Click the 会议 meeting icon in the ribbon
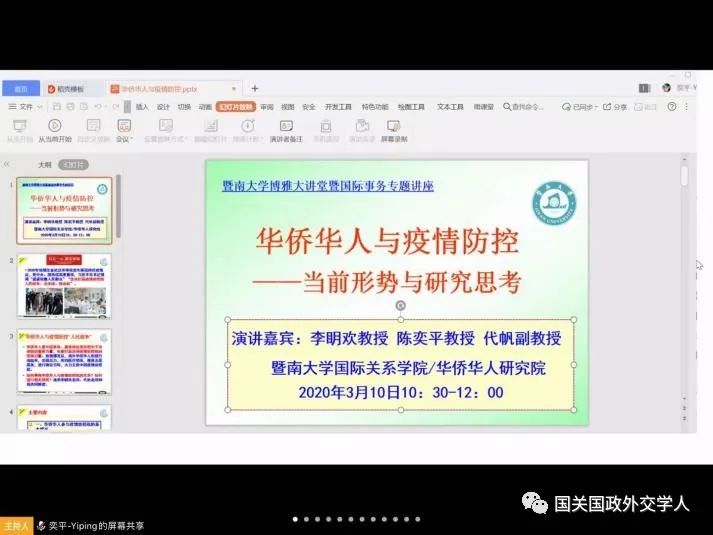 (x=124, y=125)
